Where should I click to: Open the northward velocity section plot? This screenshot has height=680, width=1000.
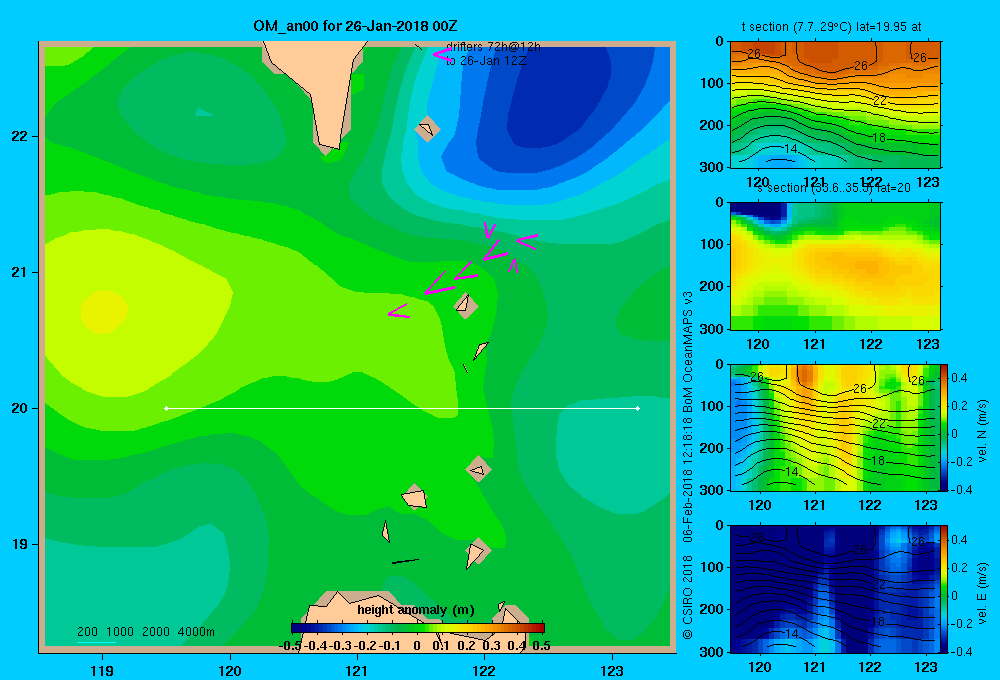835,427
